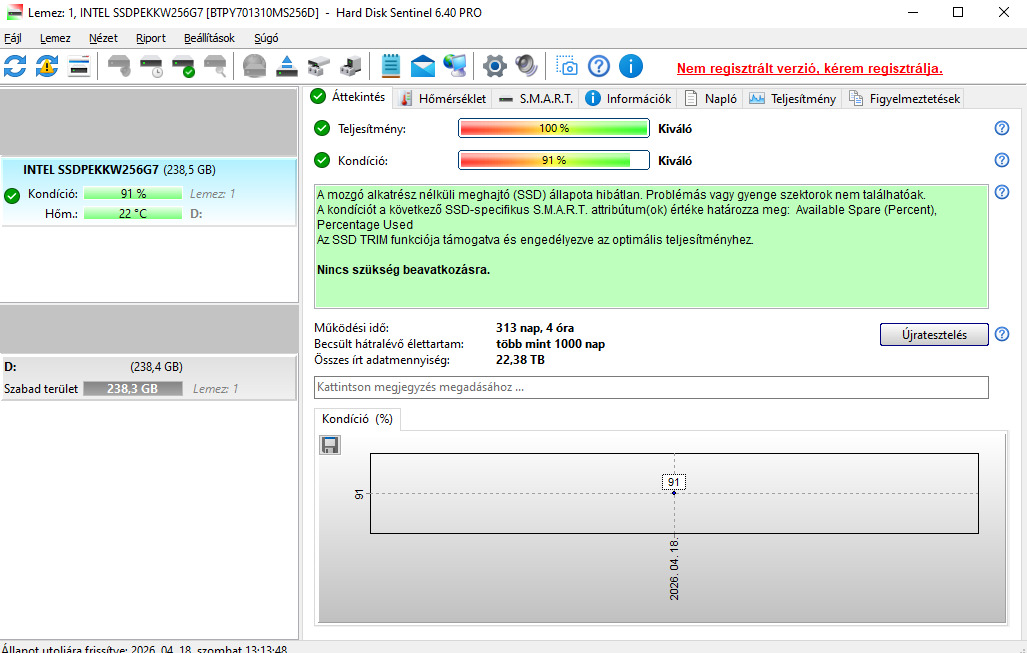Click help icon beside the Kondíció bar
This screenshot has height=653, width=1027.
tap(1001, 160)
